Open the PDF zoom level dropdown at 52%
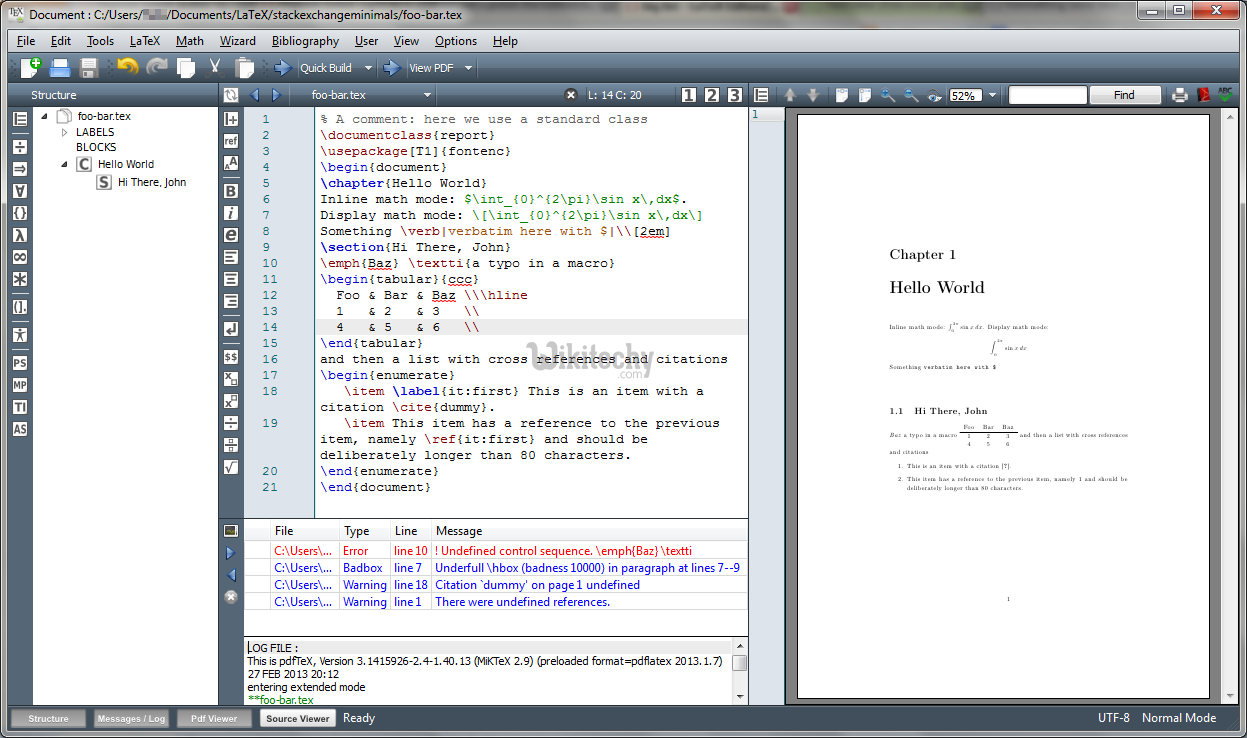 [992, 96]
